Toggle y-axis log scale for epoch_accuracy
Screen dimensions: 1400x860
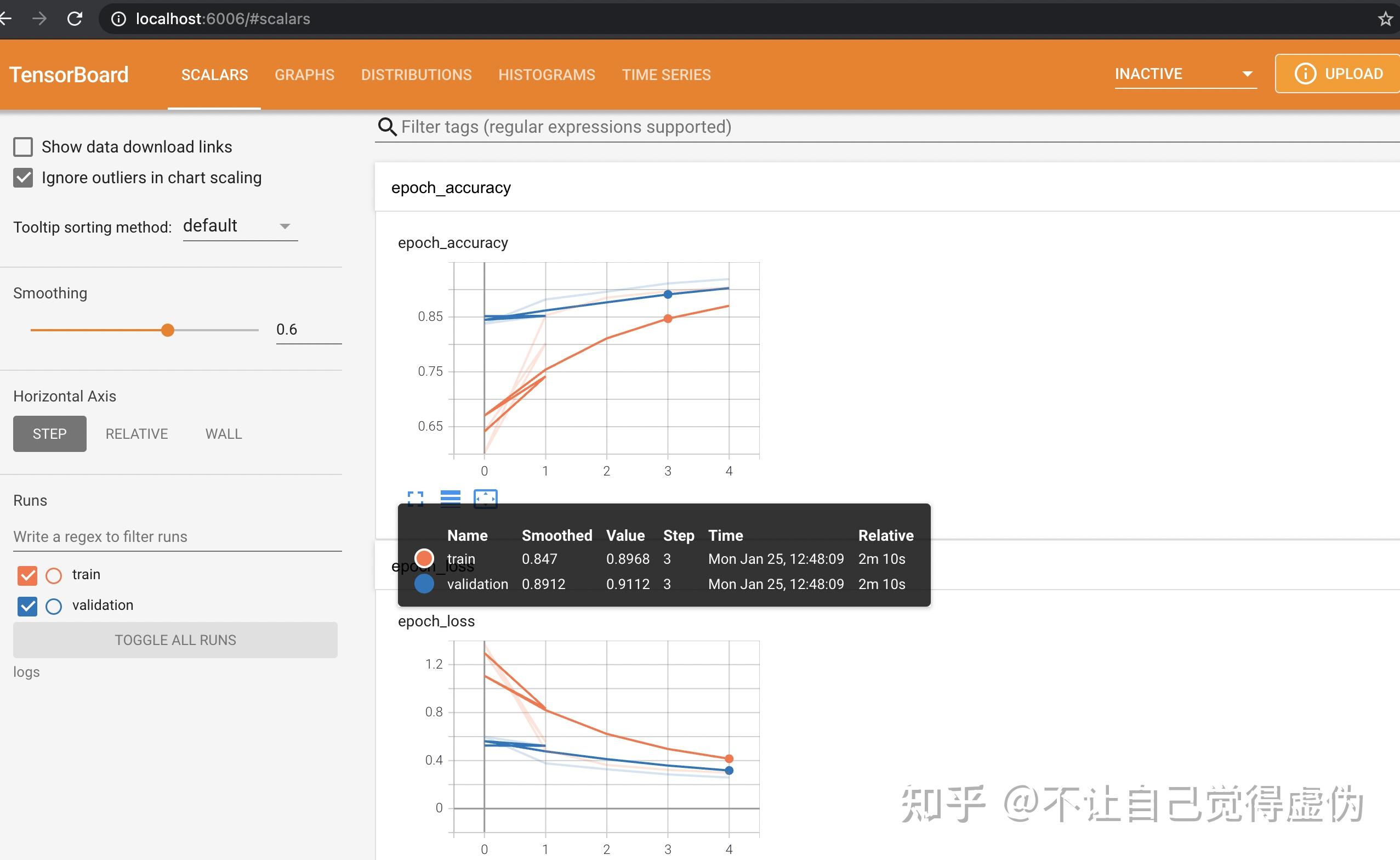(x=450, y=499)
